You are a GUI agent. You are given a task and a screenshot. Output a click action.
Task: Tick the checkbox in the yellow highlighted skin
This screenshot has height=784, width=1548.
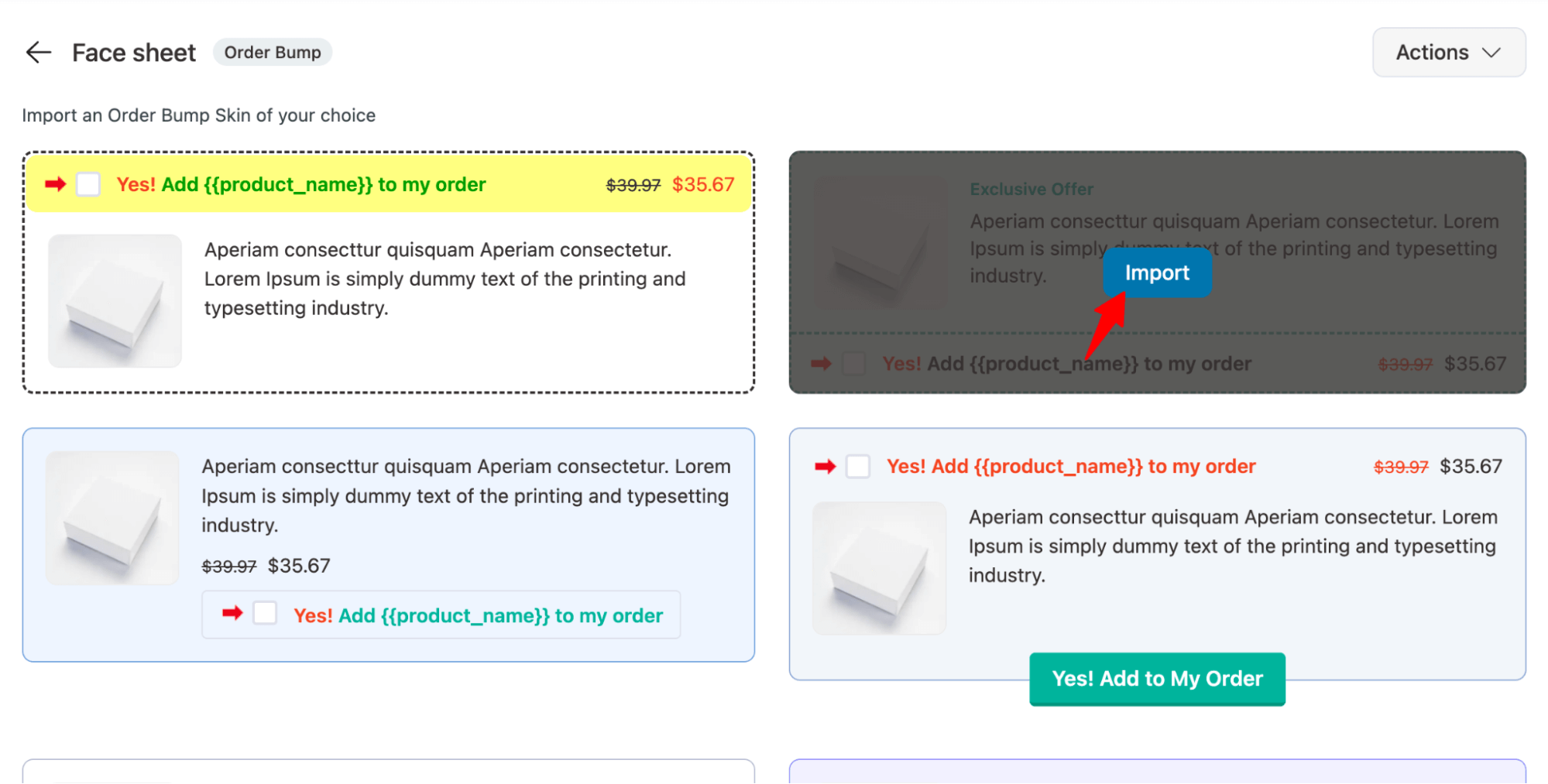88,184
